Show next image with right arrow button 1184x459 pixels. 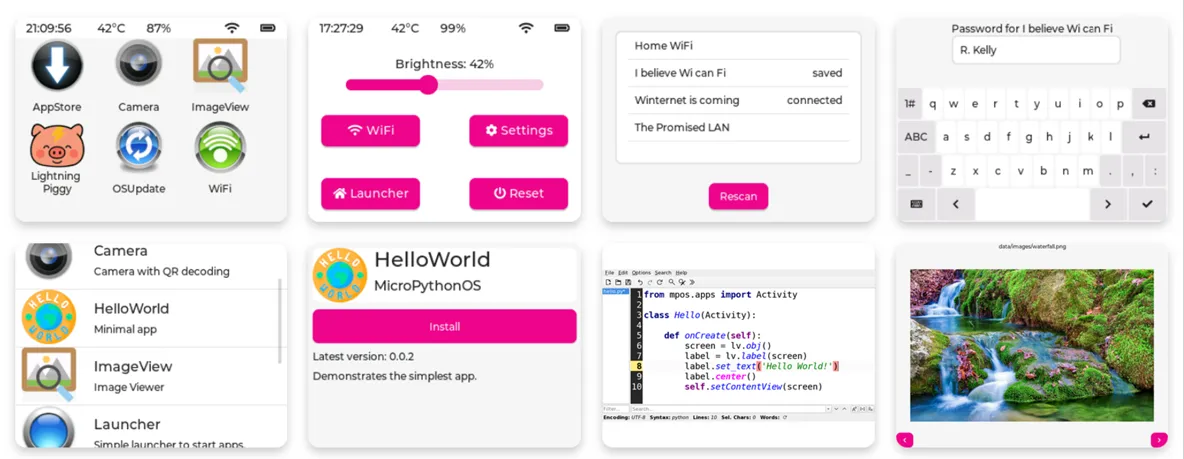tap(1158, 439)
